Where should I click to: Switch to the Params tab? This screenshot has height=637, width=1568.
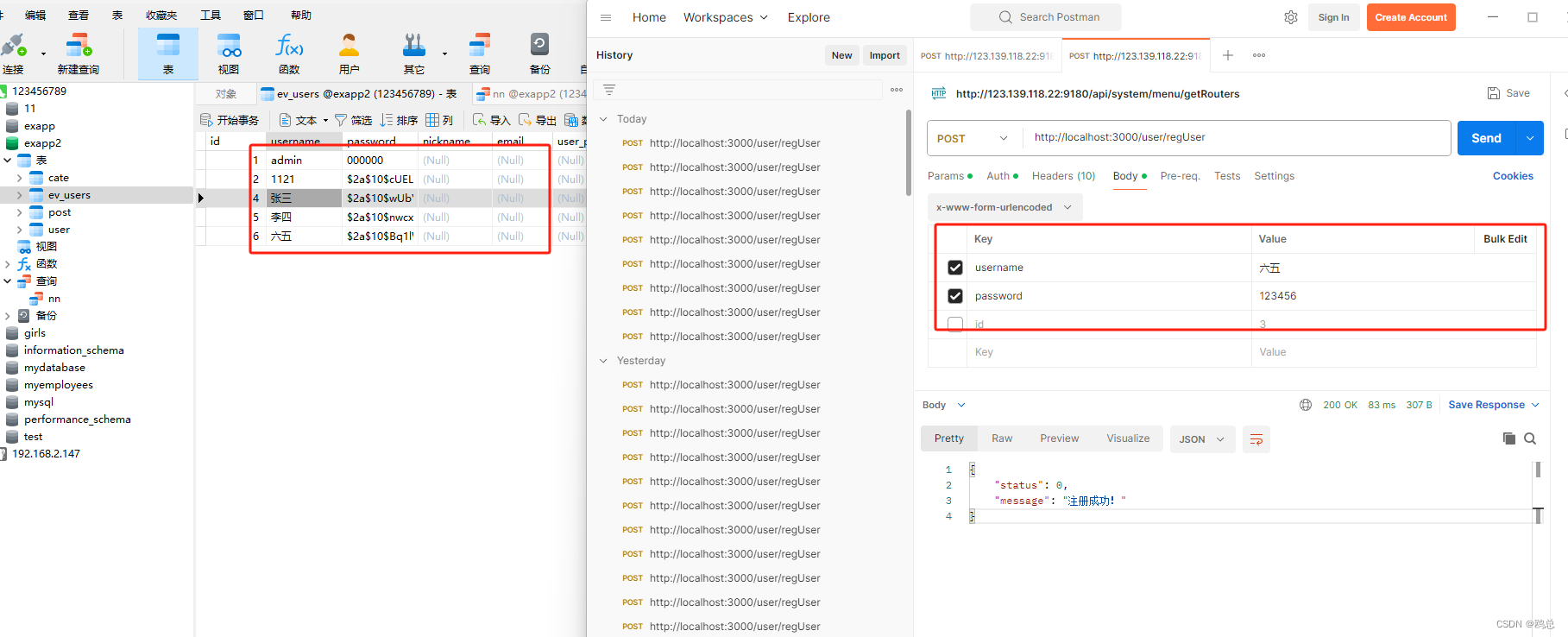[949, 176]
